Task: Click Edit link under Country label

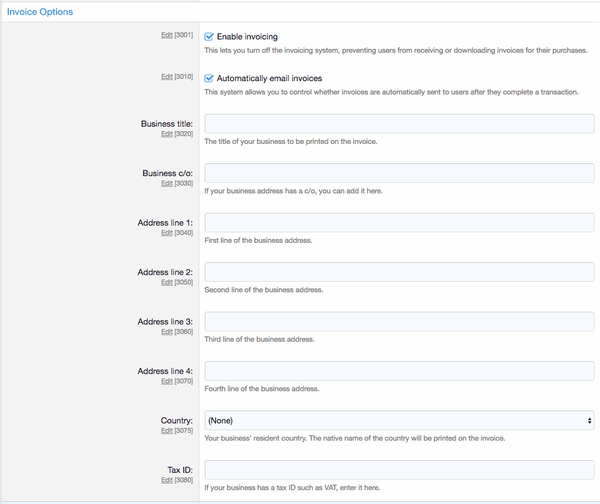Action: [x=167, y=431]
